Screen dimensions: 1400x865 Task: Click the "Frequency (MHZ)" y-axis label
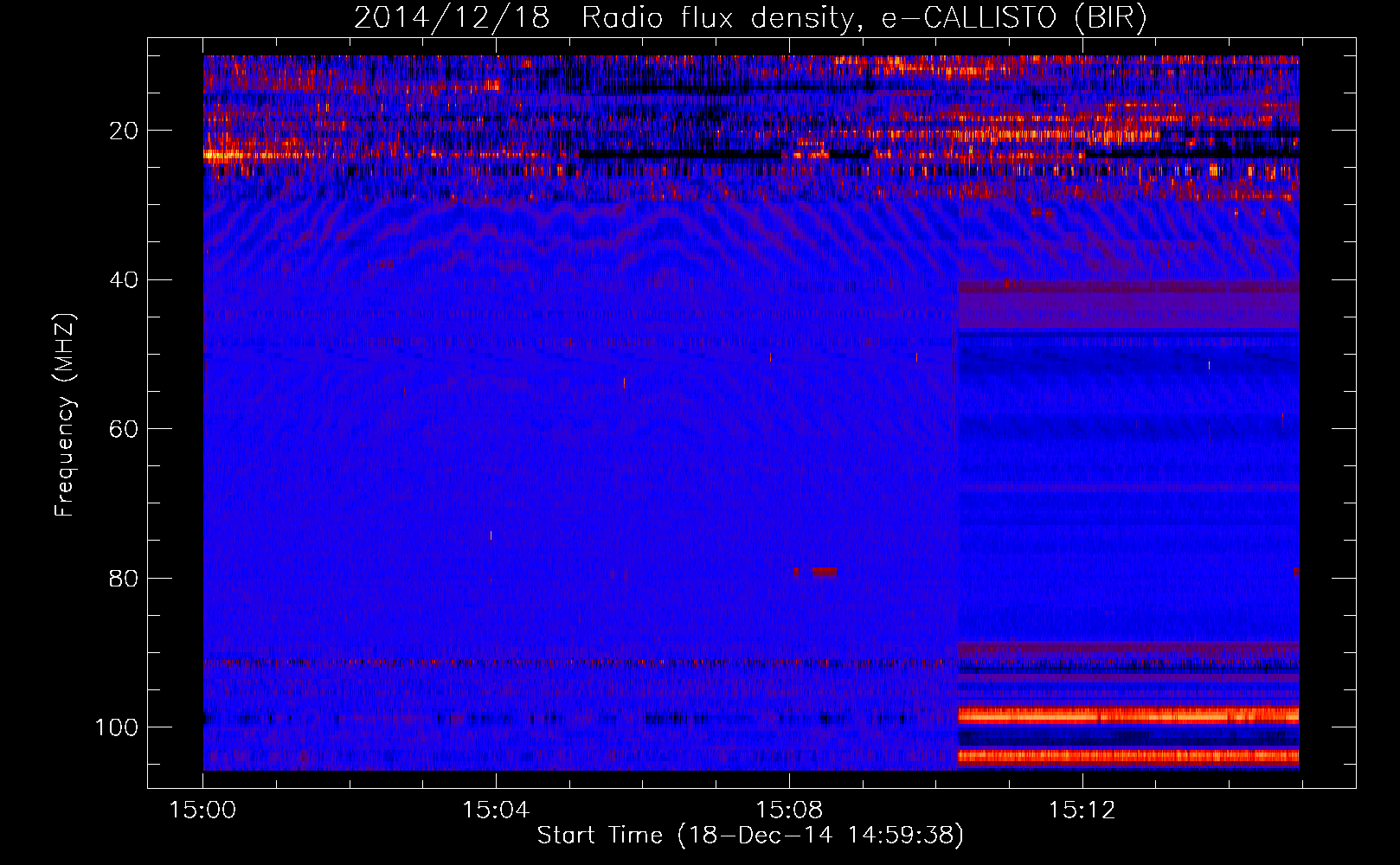tap(65, 415)
